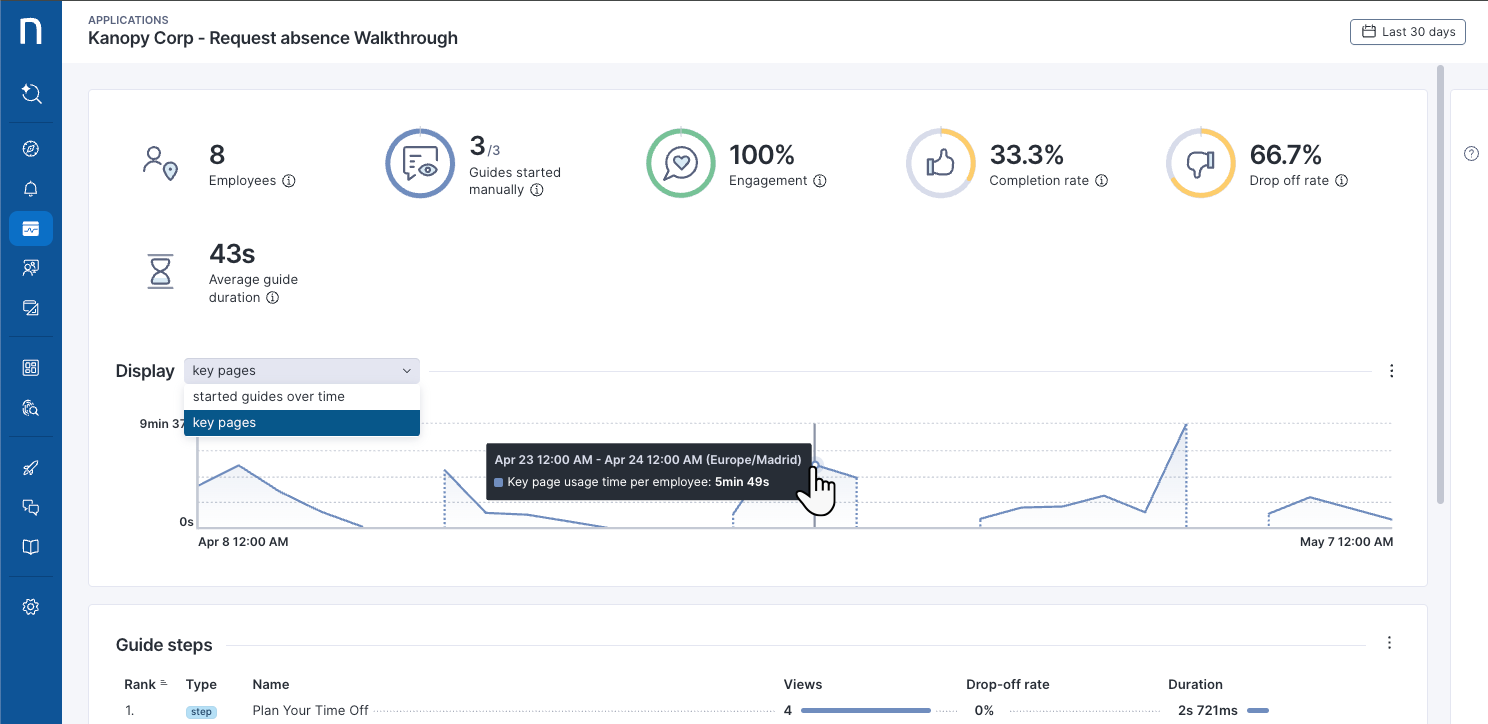Open the Last 30 days date picker
The width and height of the screenshot is (1488, 724).
(1407, 32)
